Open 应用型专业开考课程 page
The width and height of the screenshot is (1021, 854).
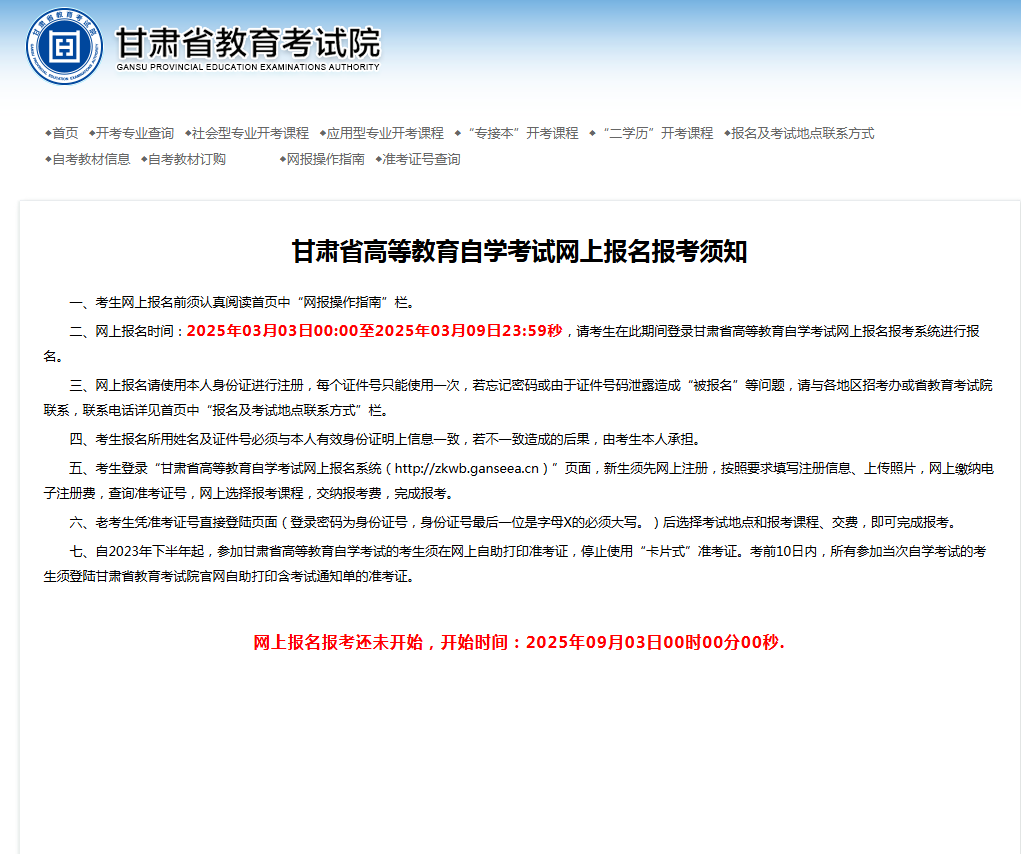click(385, 133)
